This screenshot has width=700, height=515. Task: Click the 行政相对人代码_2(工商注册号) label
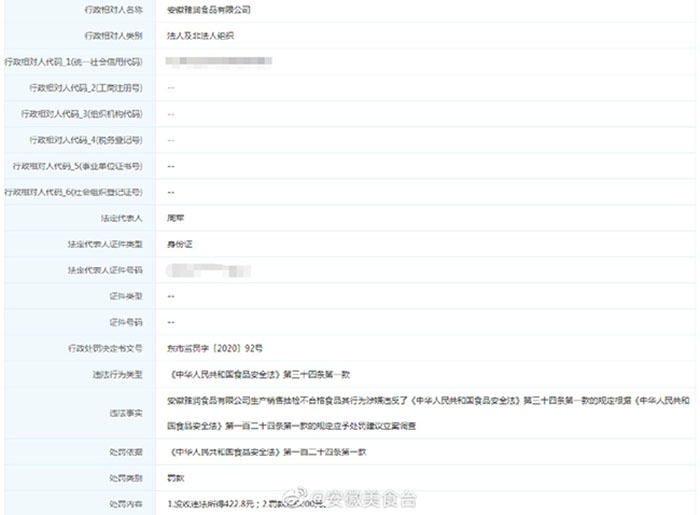[86, 88]
